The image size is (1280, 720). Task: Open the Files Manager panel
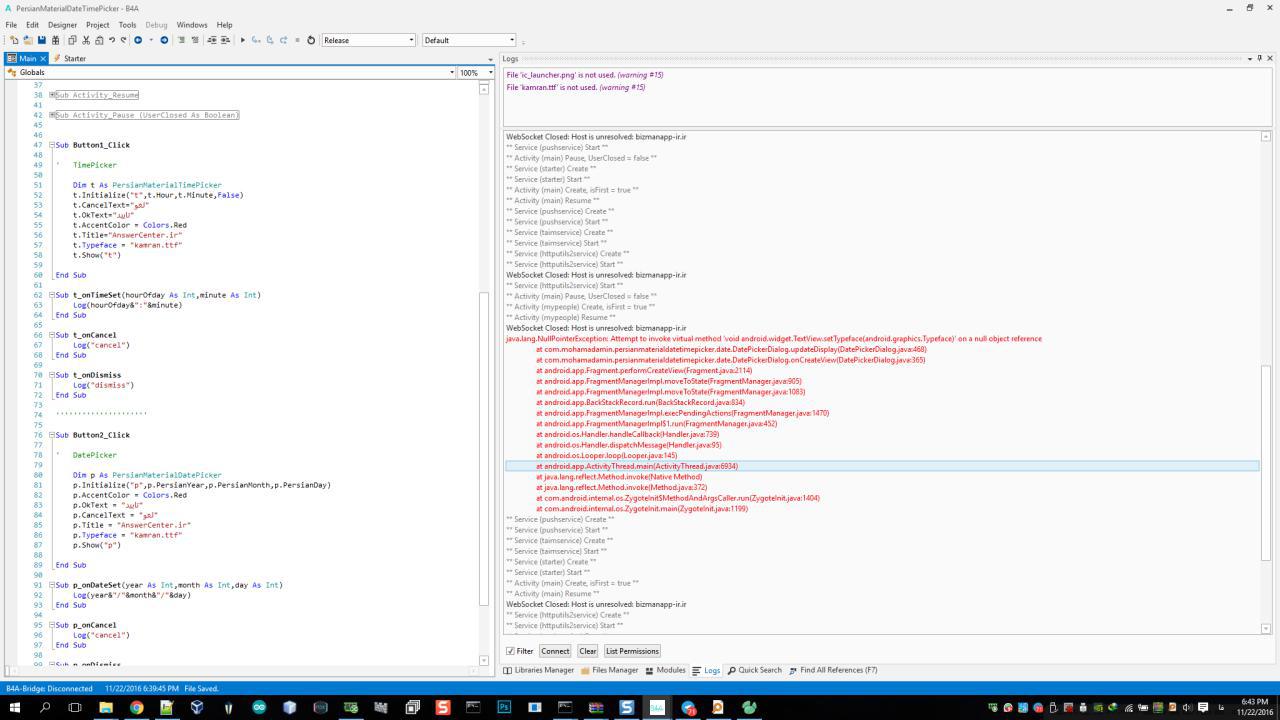pyautogui.click(x=609, y=670)
